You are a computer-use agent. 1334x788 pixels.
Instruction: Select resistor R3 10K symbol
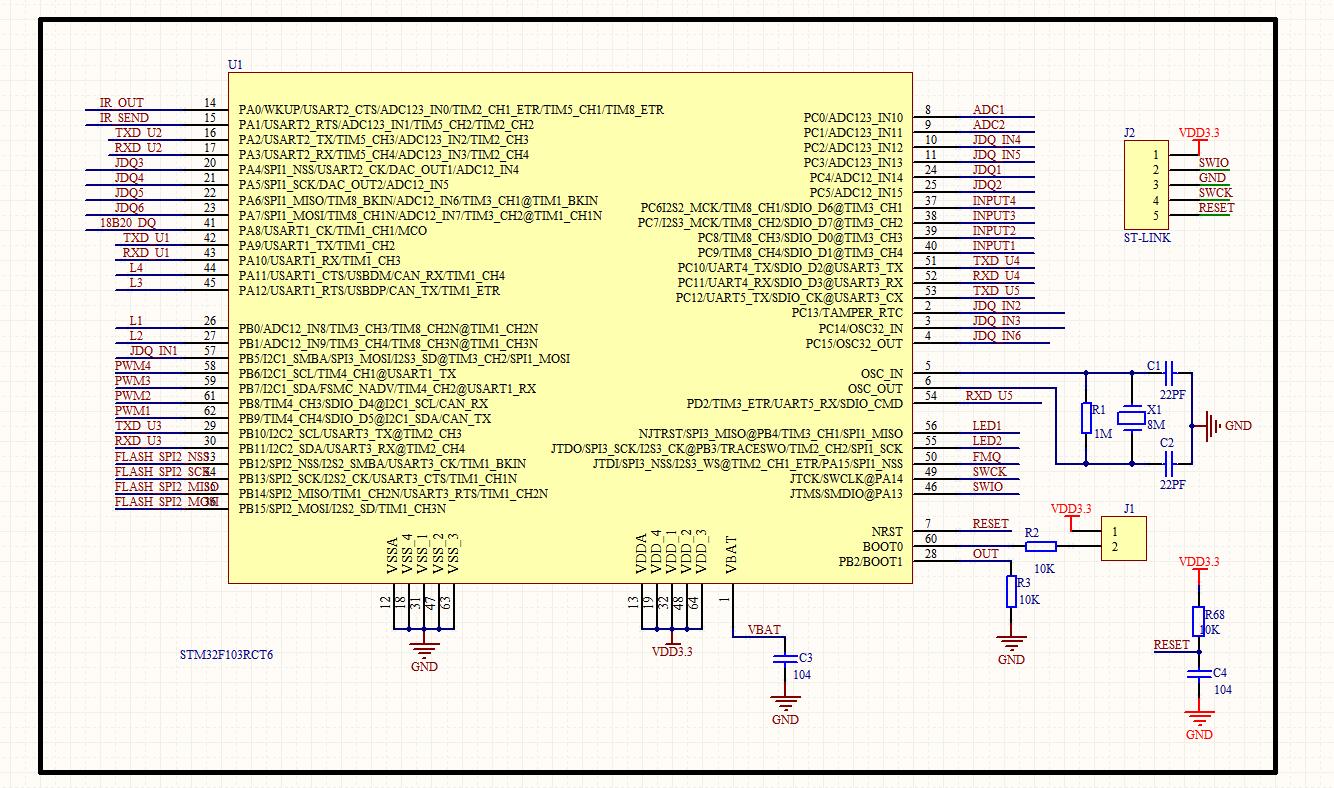[x=1011, y=592]
